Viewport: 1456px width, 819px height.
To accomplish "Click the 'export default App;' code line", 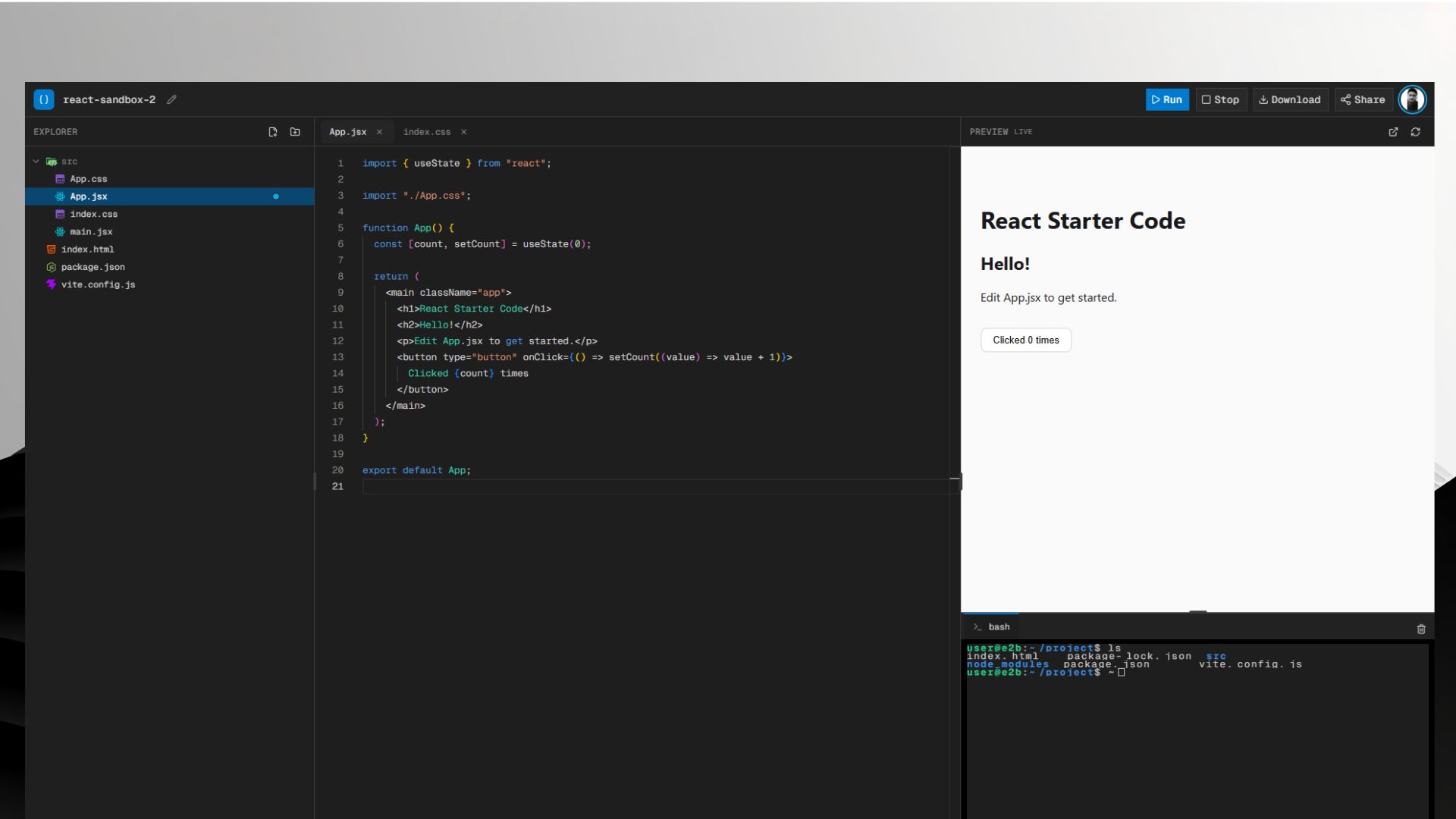I will [x=416, y=470].
